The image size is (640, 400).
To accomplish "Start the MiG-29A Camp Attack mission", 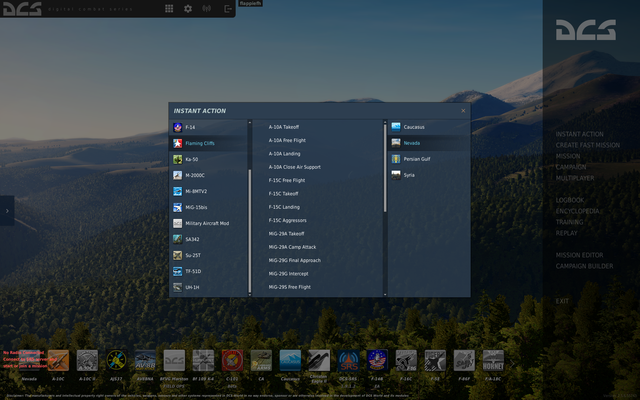I will tap(292, 247).
